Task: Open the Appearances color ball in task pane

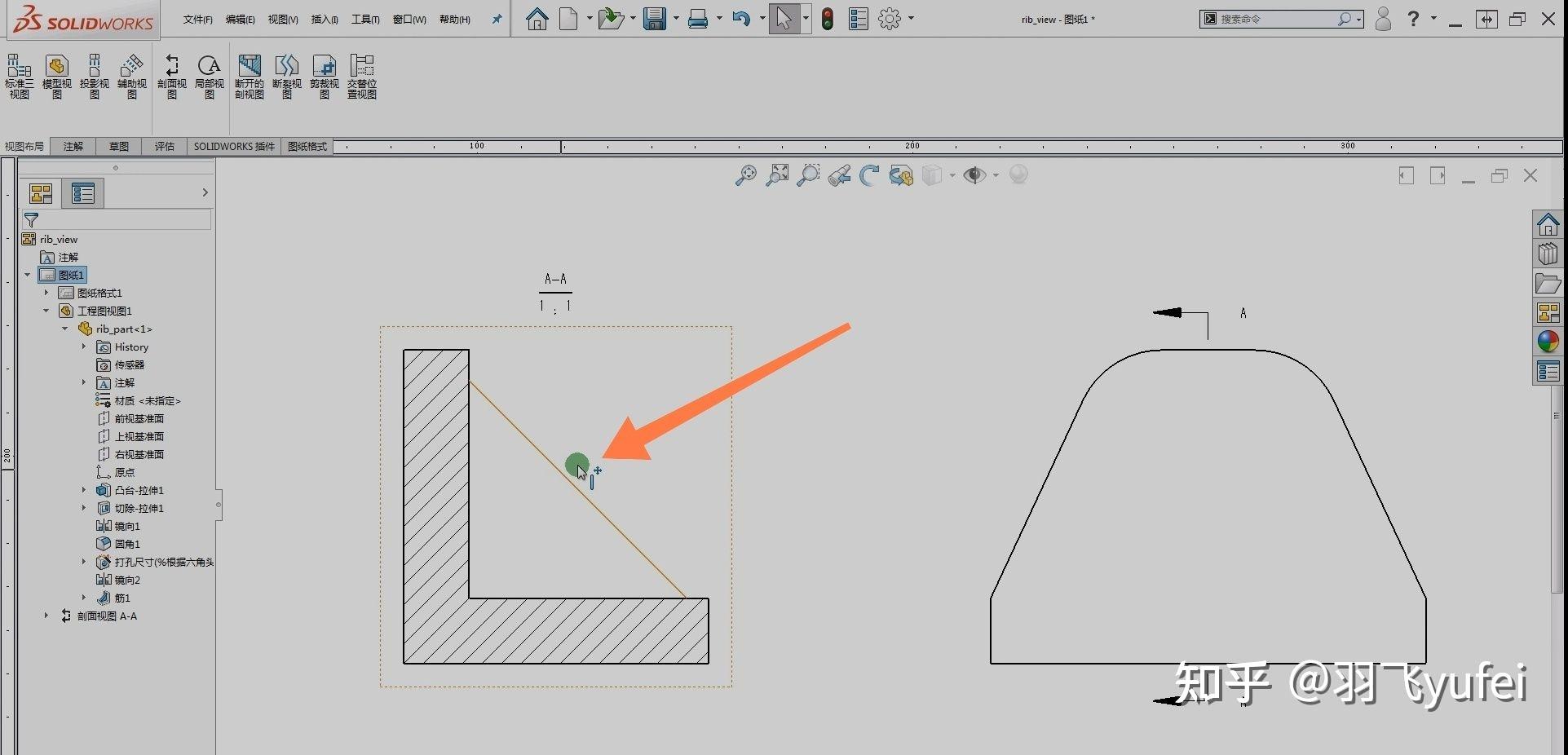Action: (x=1548, y=342)
